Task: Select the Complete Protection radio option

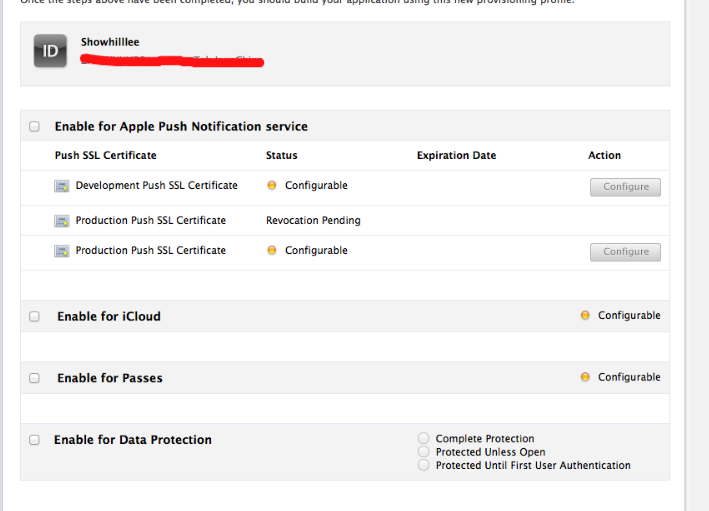Action: (424, 438)
